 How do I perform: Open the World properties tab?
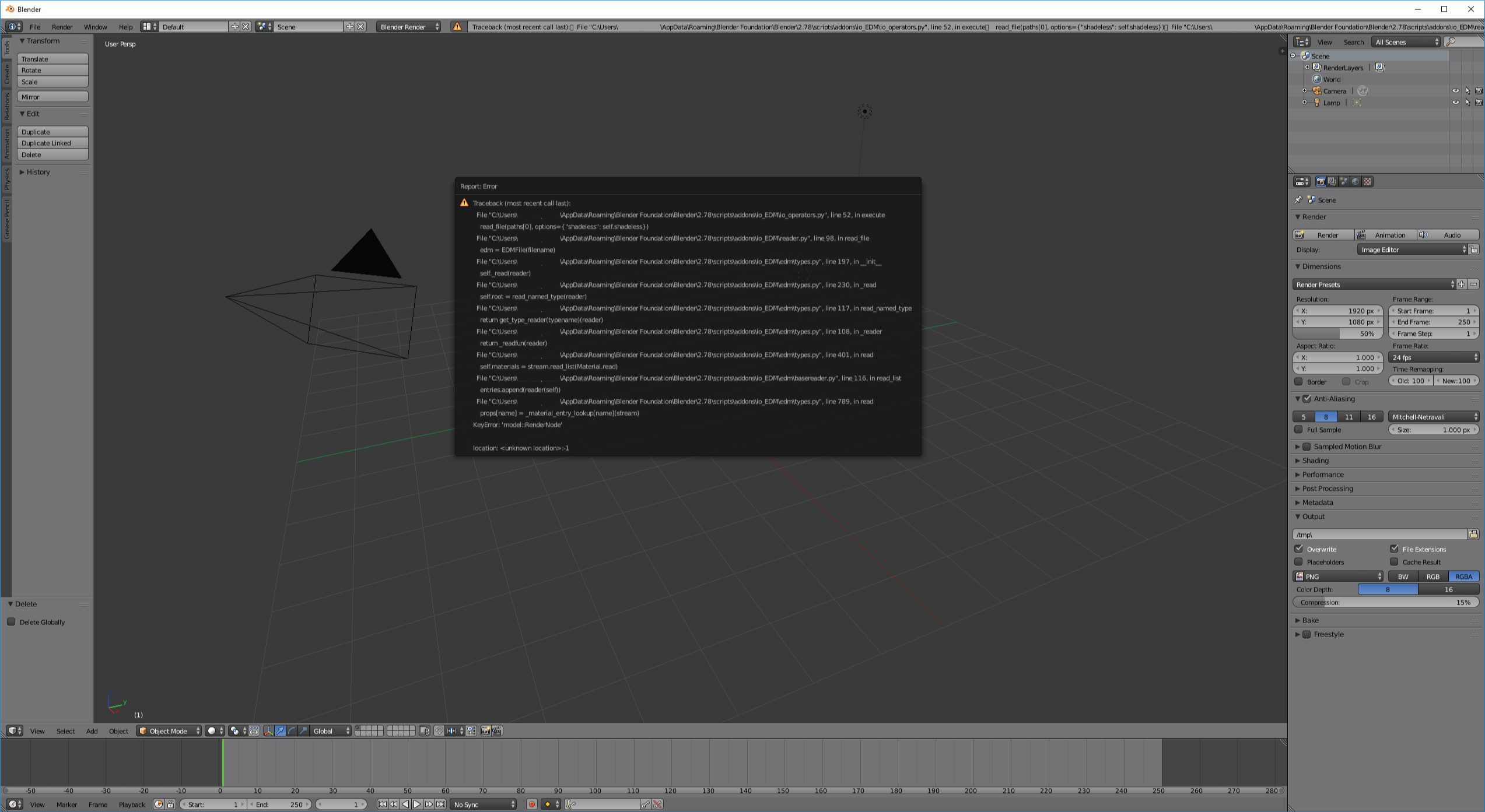click(x=1355, y=181)
